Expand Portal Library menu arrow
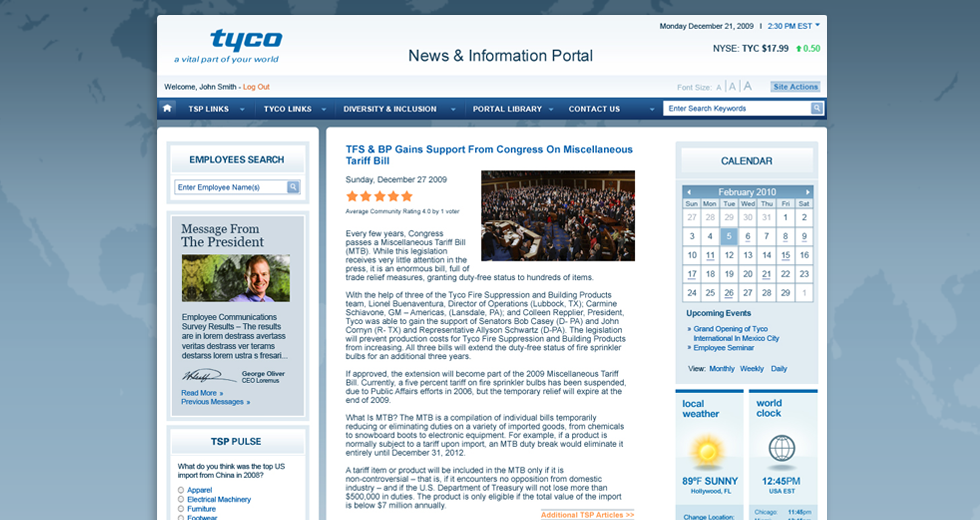This screenshot has height=520, width=980. 551,109
